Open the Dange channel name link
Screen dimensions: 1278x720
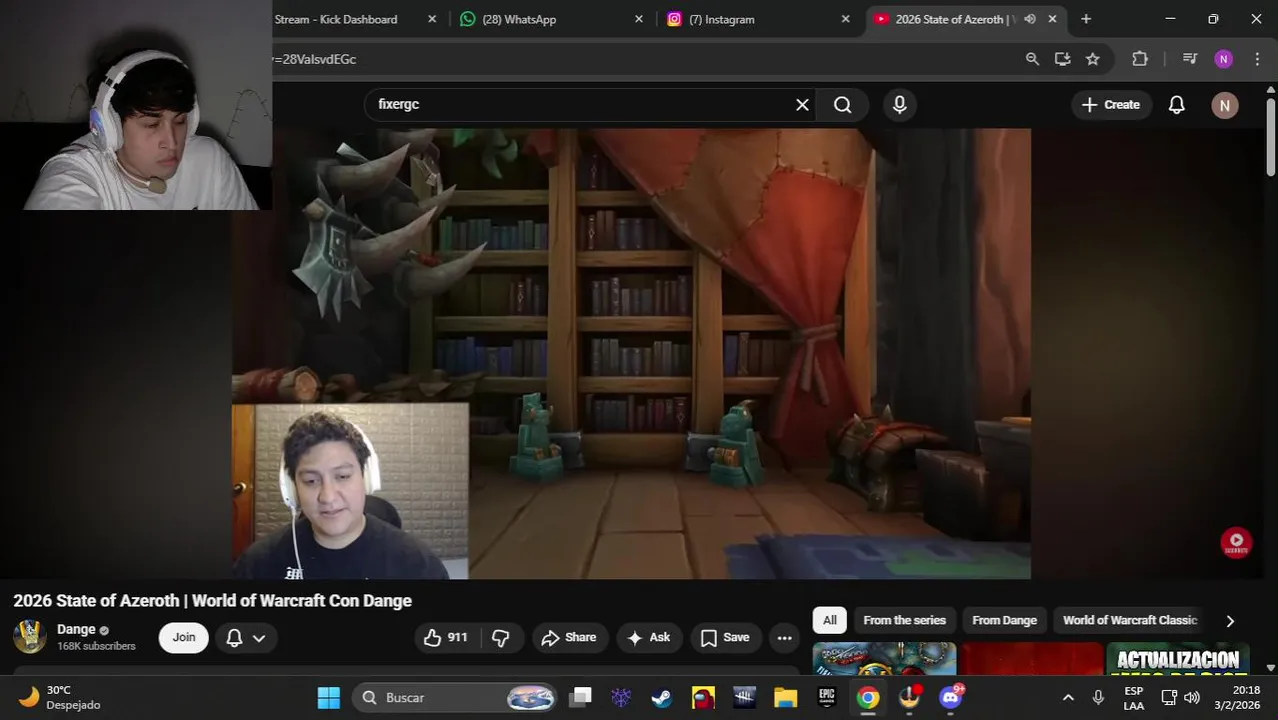pos(76,629)
